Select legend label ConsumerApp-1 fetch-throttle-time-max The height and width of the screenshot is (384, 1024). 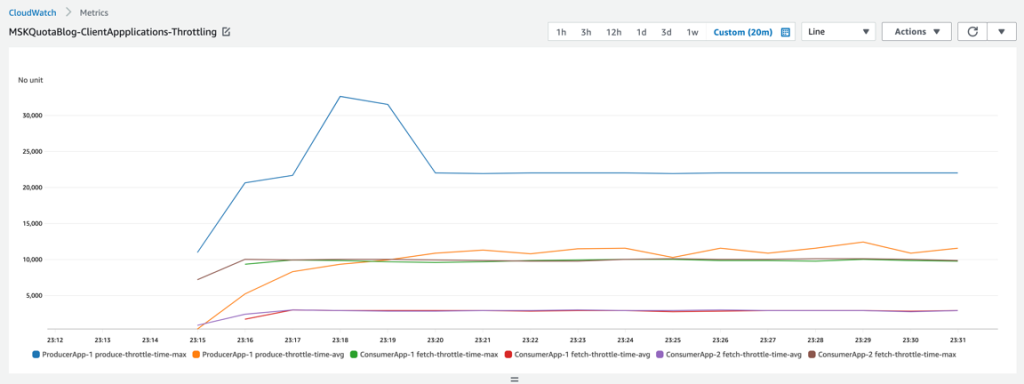point(428,355)
